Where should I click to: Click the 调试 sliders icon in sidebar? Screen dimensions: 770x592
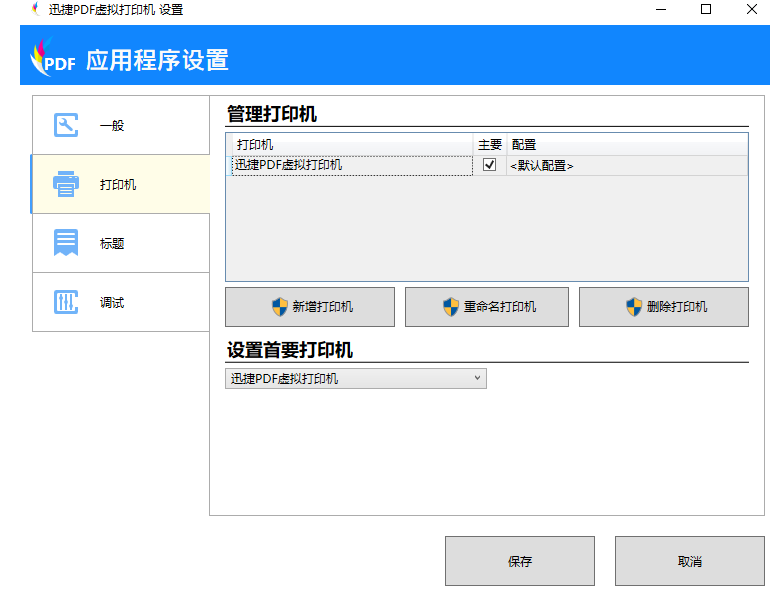(x=66, y=302)
